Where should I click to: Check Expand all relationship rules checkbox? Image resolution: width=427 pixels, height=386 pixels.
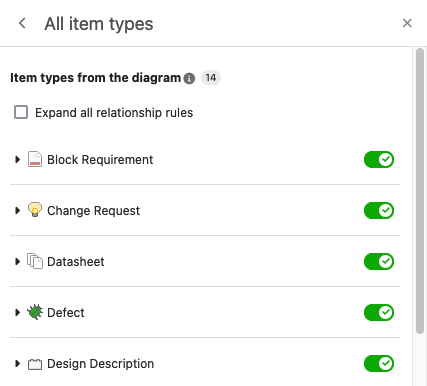[21, 112]
